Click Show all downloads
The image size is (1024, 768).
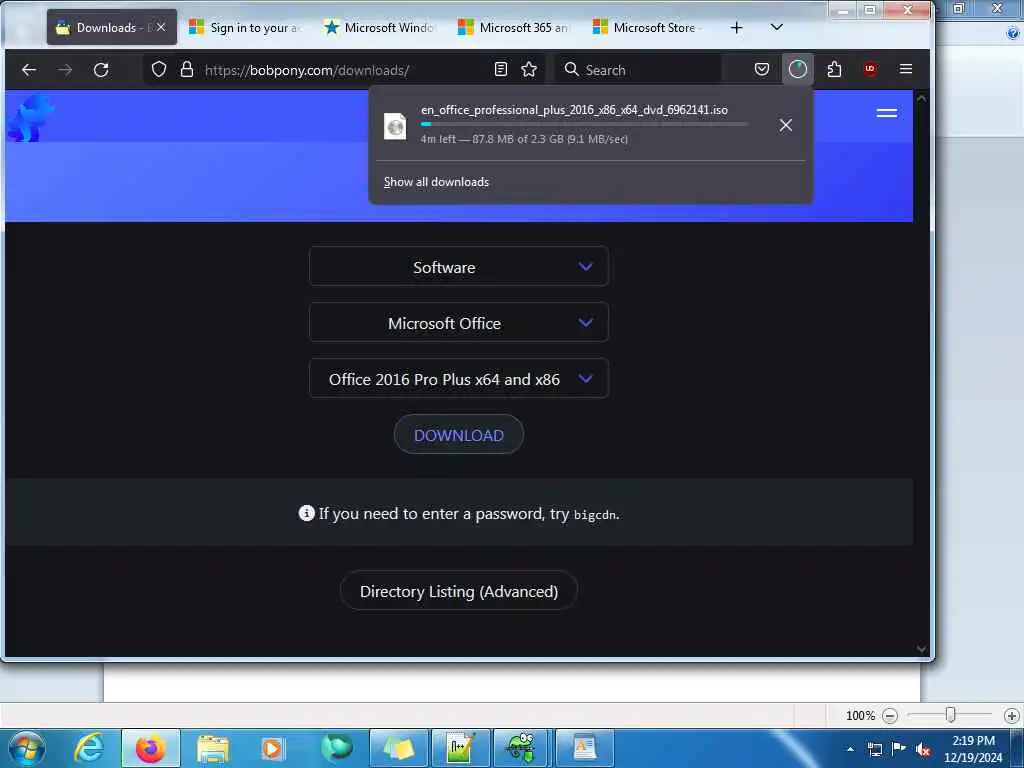[436, 182]
